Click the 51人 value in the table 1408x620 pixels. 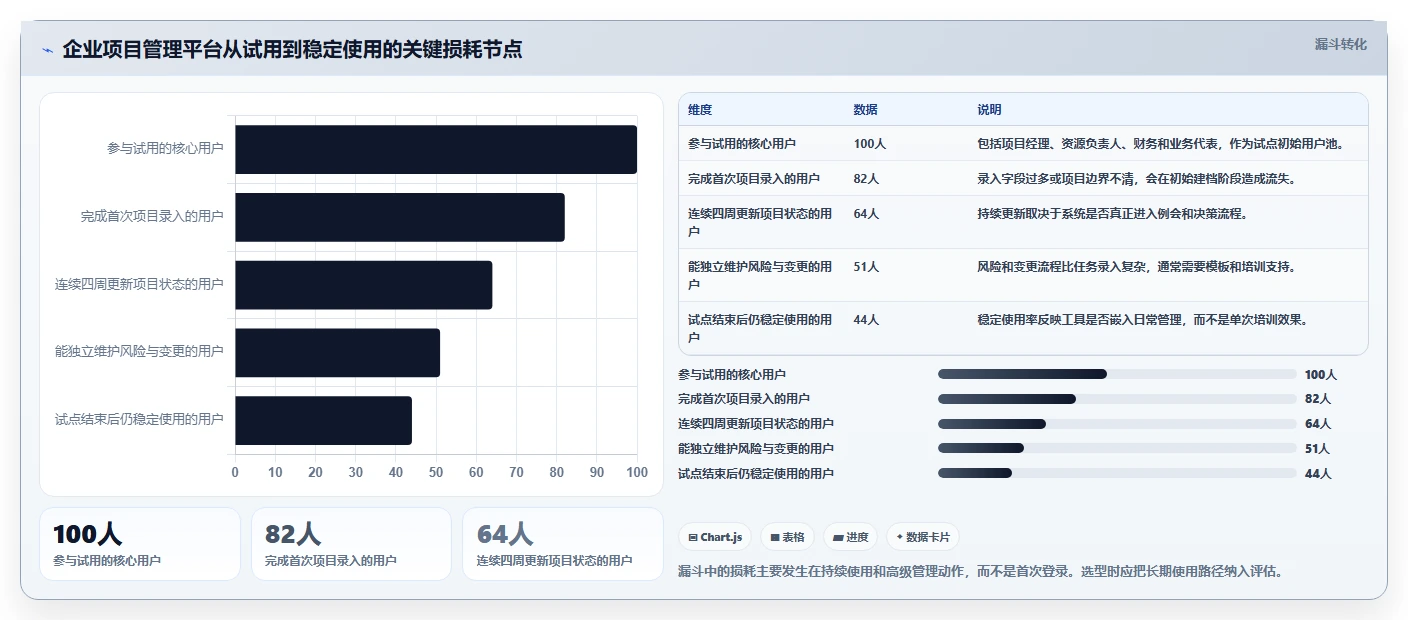point(867,267)
